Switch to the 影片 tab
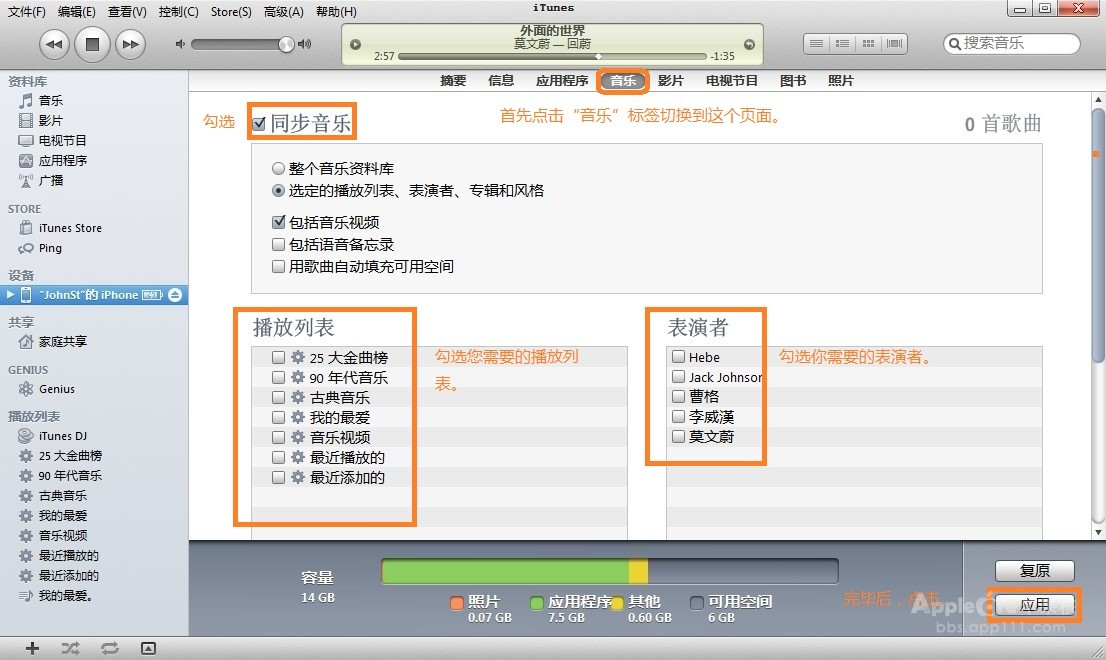The image size is (1106, 660). click(672, 81)
